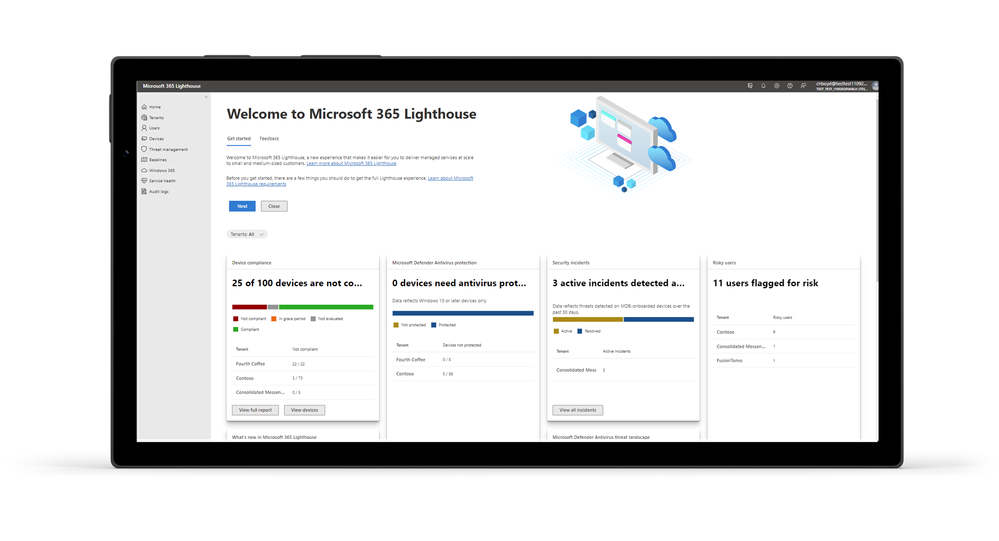The height and width of the screenshot is (541, 999).
Task: Open Threat management from sidebar
Action: point(165,149)
